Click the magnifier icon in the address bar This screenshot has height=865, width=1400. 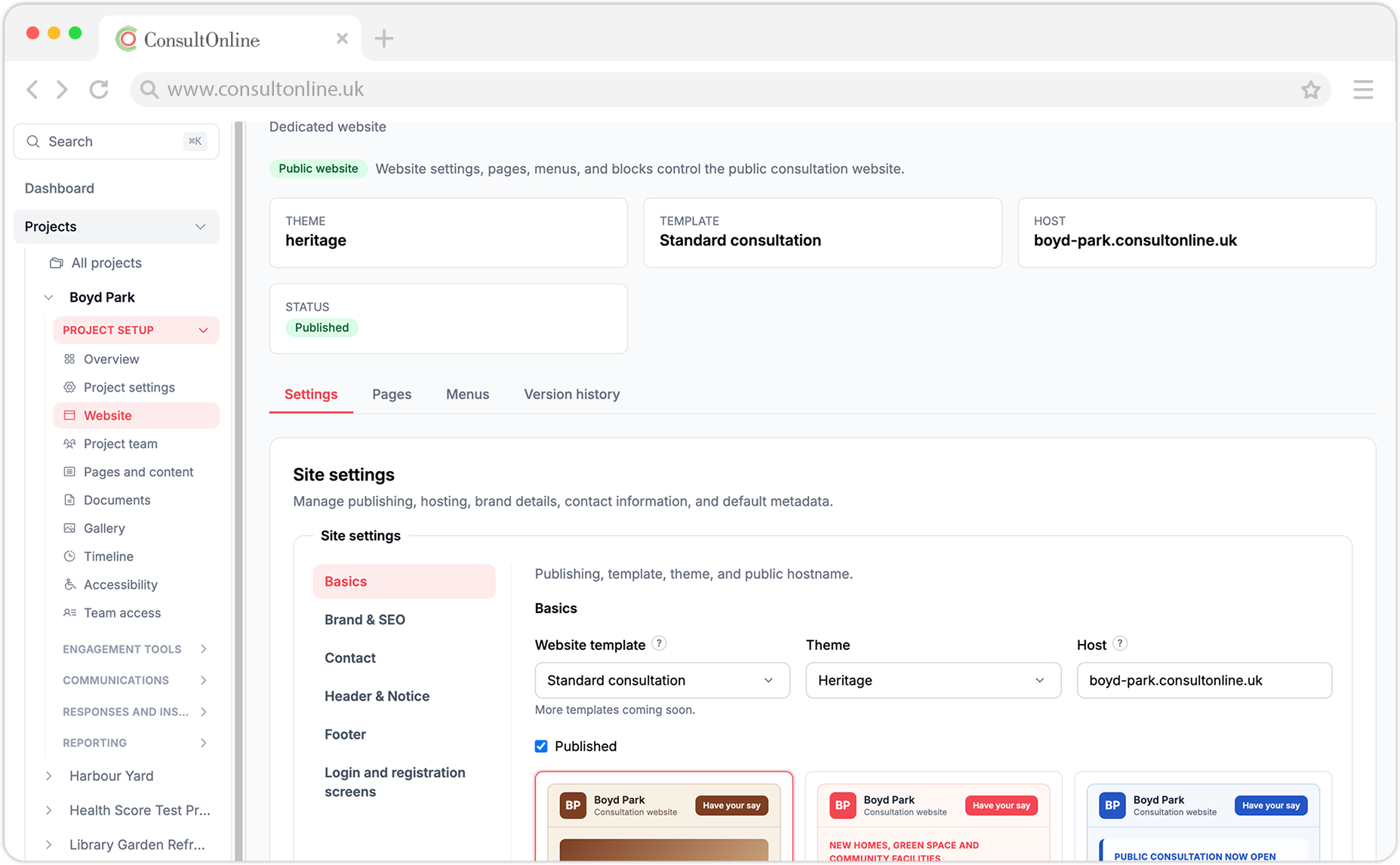[149, 90]
